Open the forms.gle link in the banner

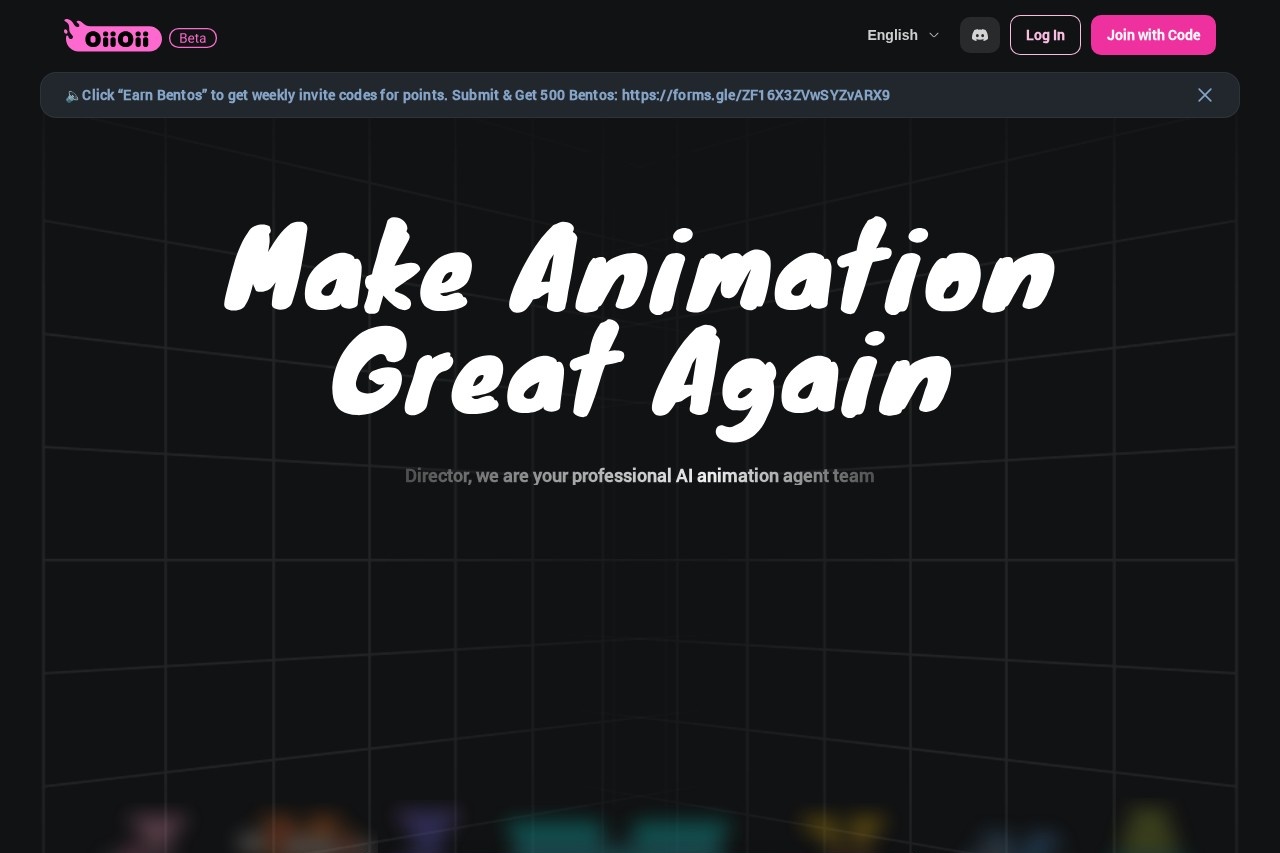(755, 95)
